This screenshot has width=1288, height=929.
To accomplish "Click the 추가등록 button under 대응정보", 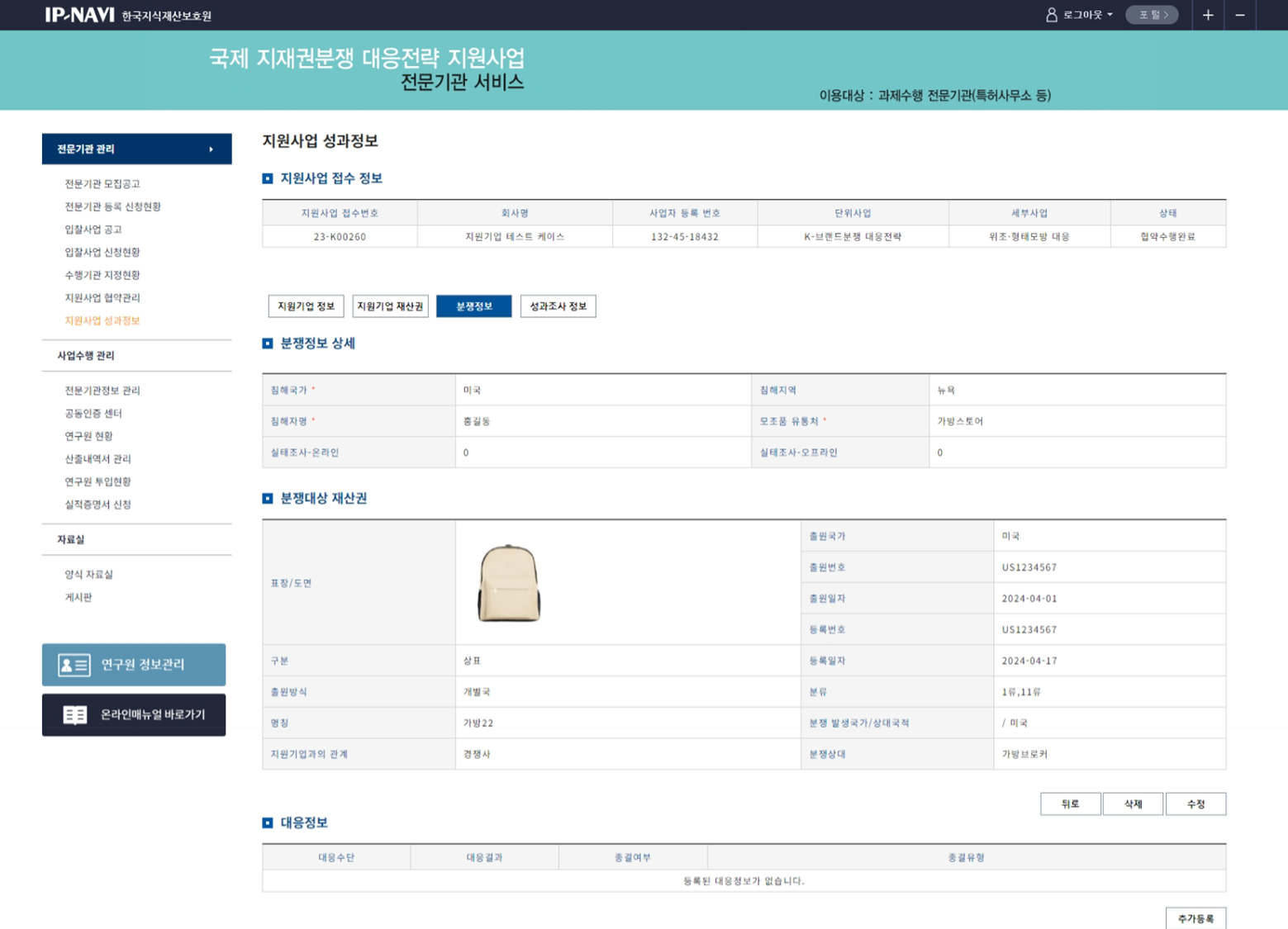I will click(1195, 918).
